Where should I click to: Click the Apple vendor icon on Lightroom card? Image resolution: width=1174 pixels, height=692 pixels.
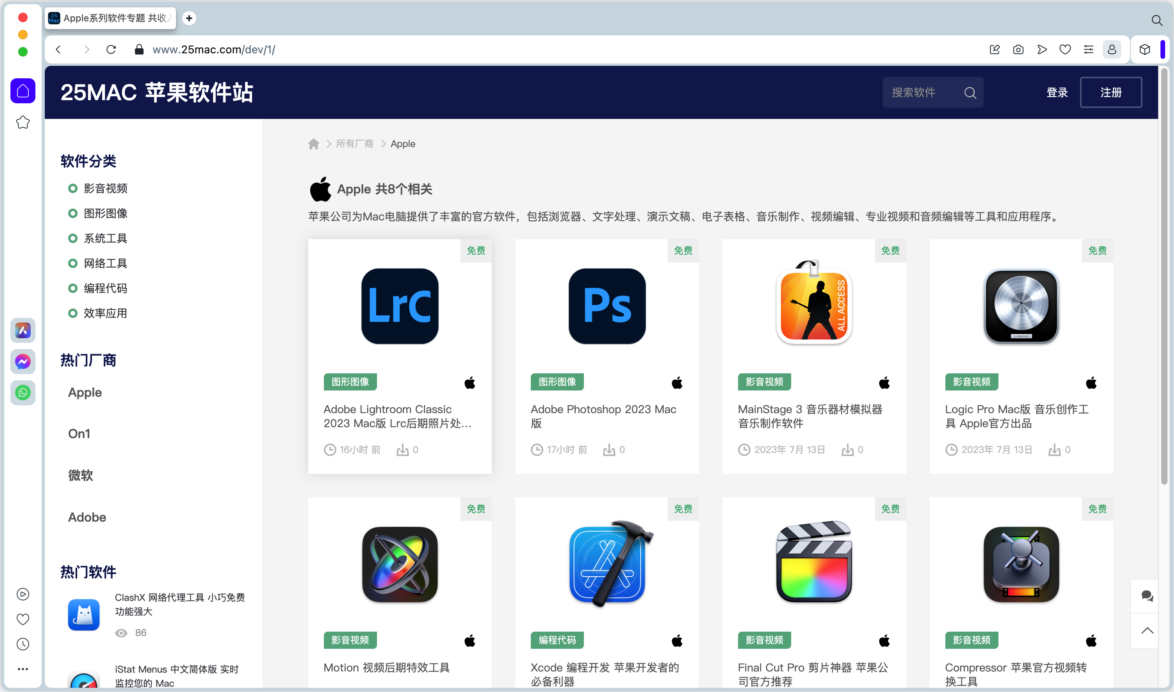click(x=469, y=383)
